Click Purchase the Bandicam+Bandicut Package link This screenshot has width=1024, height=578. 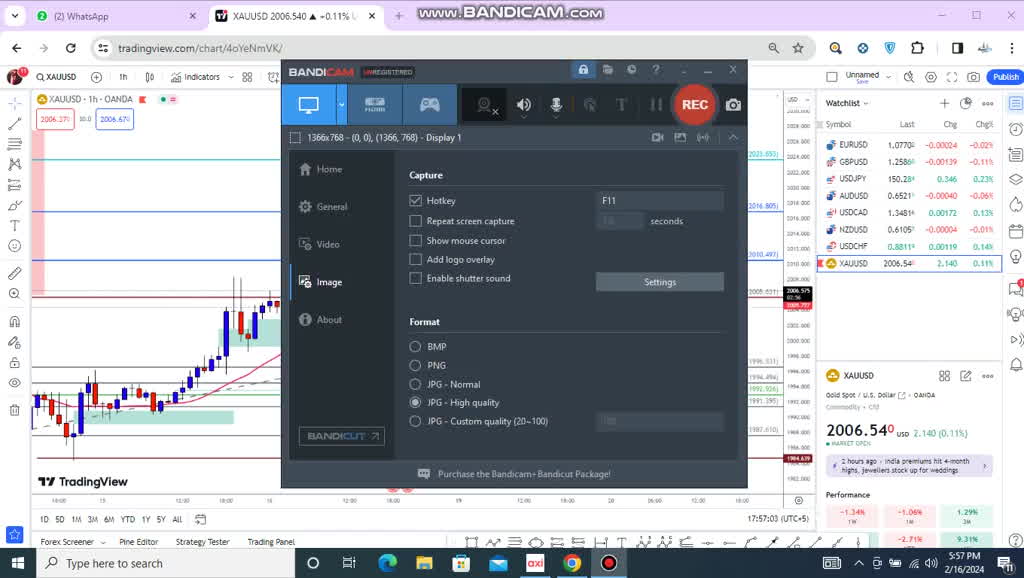(523, 474)
